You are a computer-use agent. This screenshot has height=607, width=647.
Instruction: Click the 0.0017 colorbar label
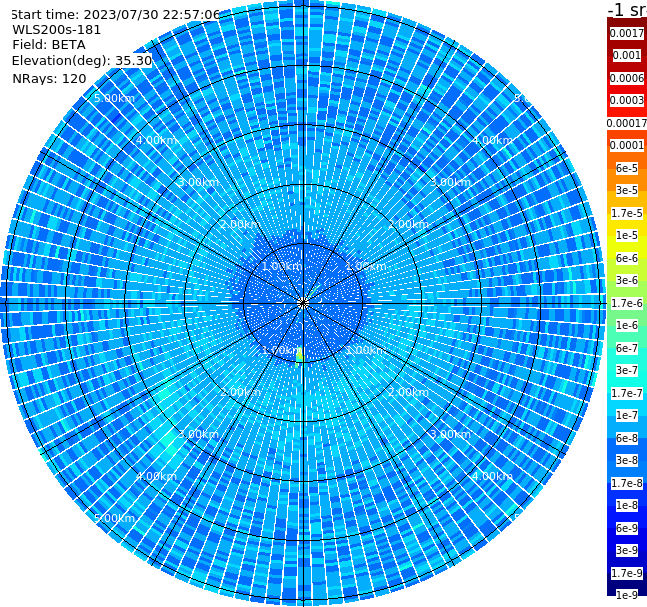click(x=627, y=33)
